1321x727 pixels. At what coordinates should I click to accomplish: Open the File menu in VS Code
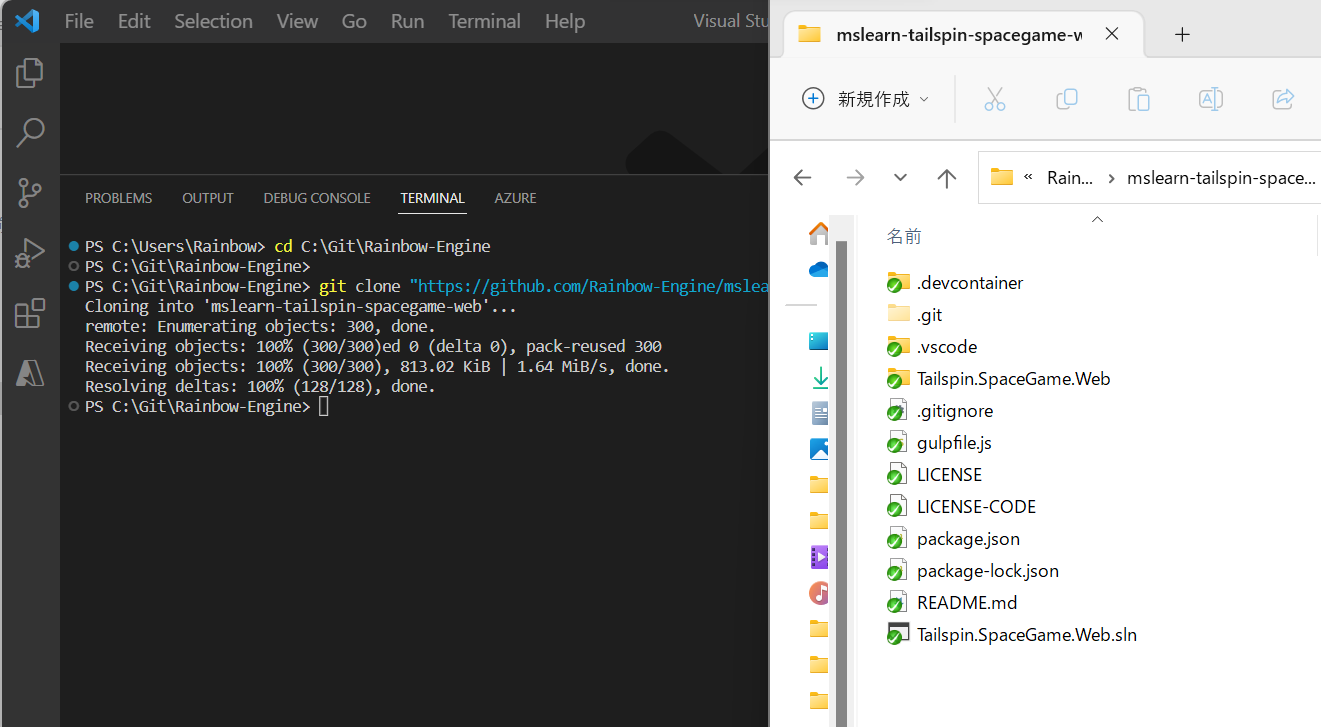79,21
